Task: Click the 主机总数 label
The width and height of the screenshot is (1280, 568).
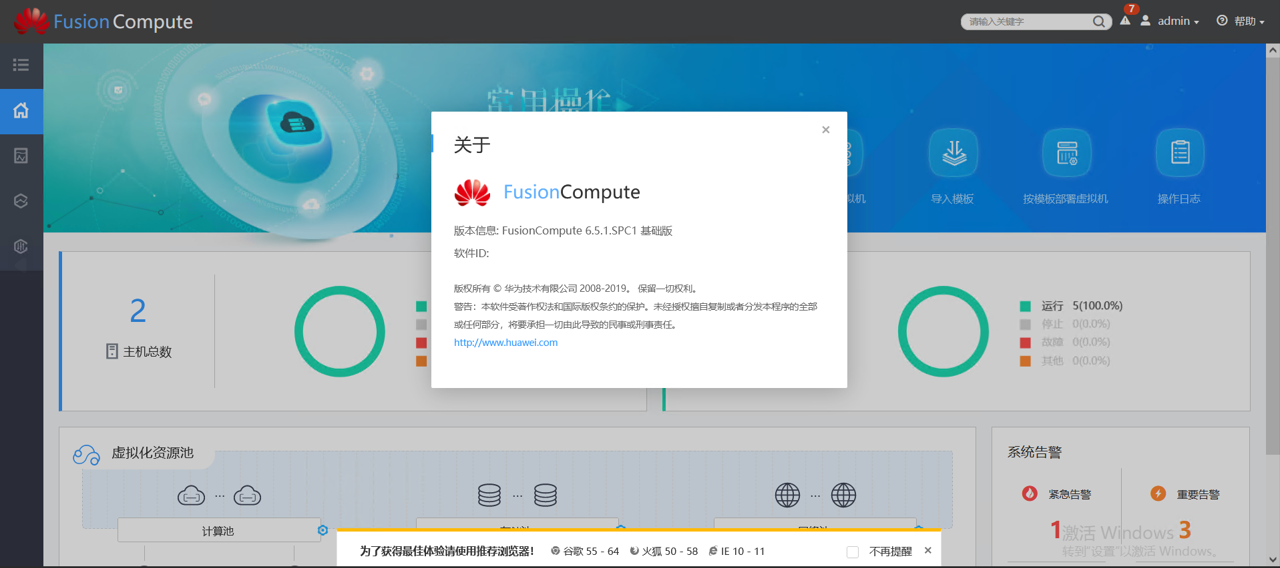Action: point(147,352)
